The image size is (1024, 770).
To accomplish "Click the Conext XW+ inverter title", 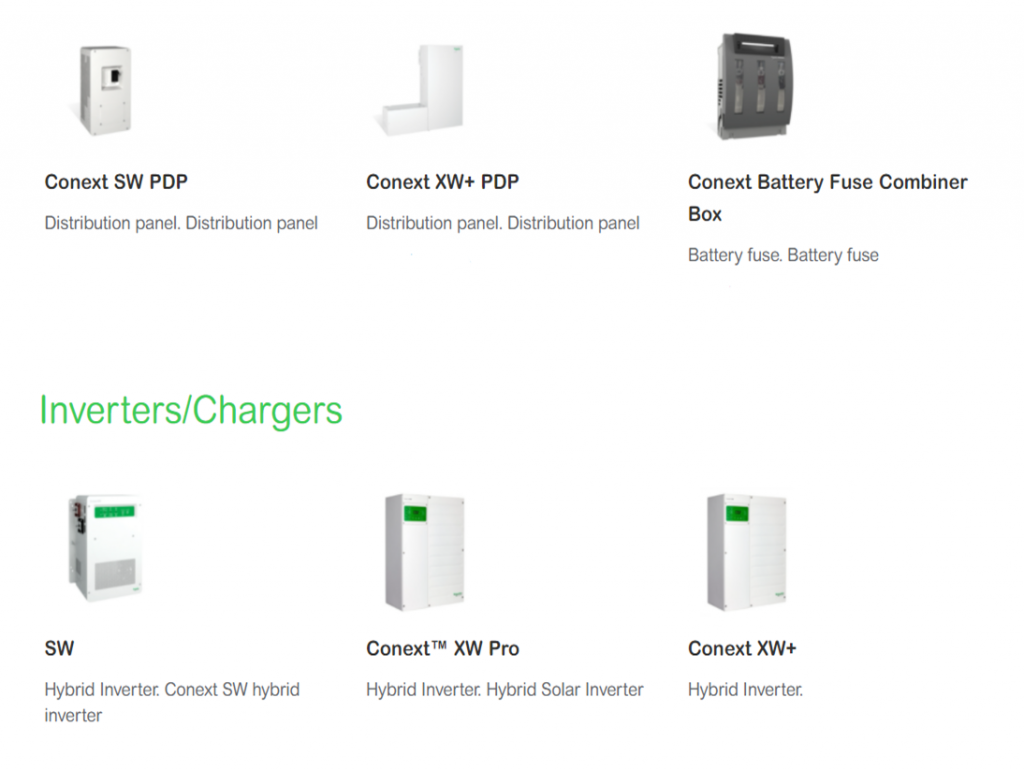I will tap(743, 649).
